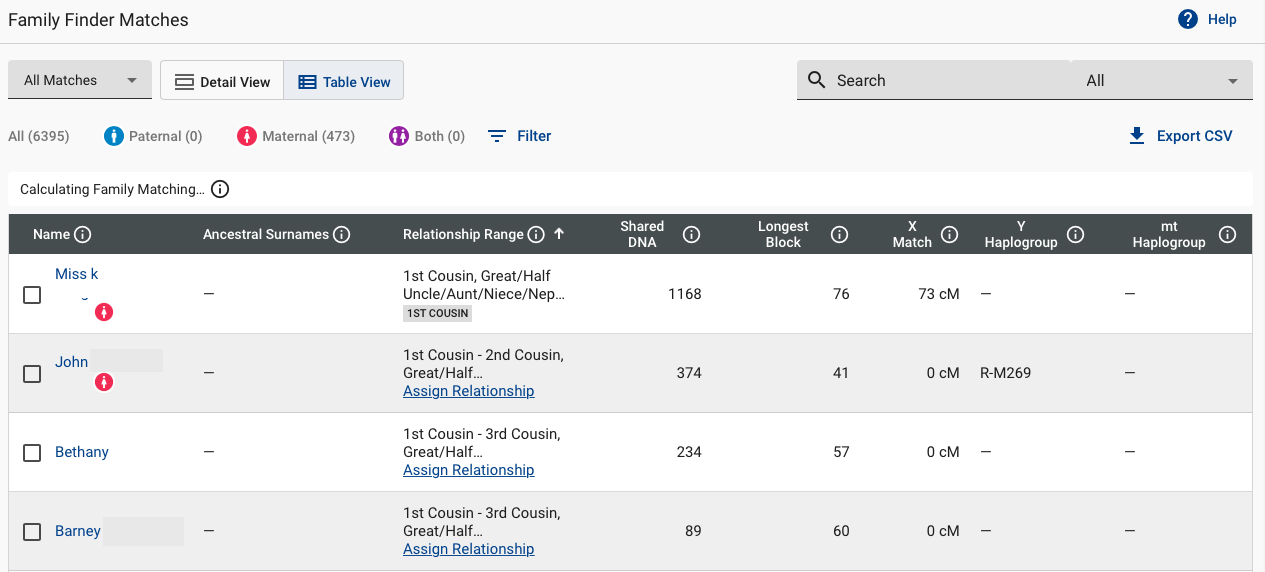1265x572 pixels.
Task: Expand the search category All dropdown
Action: (1161, 81)
